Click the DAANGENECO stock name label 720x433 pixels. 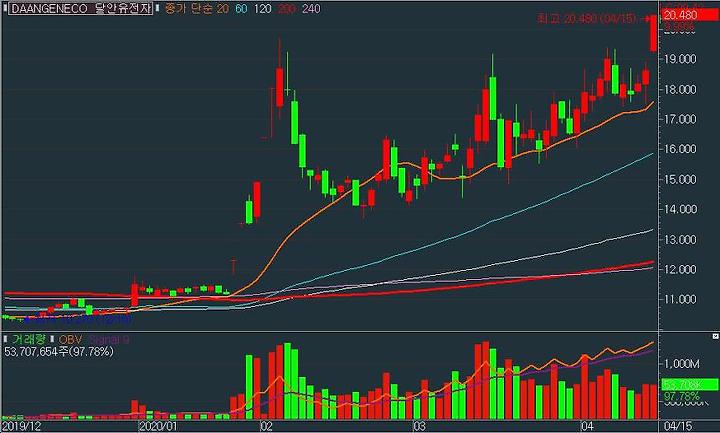click(x=81, y=8)
